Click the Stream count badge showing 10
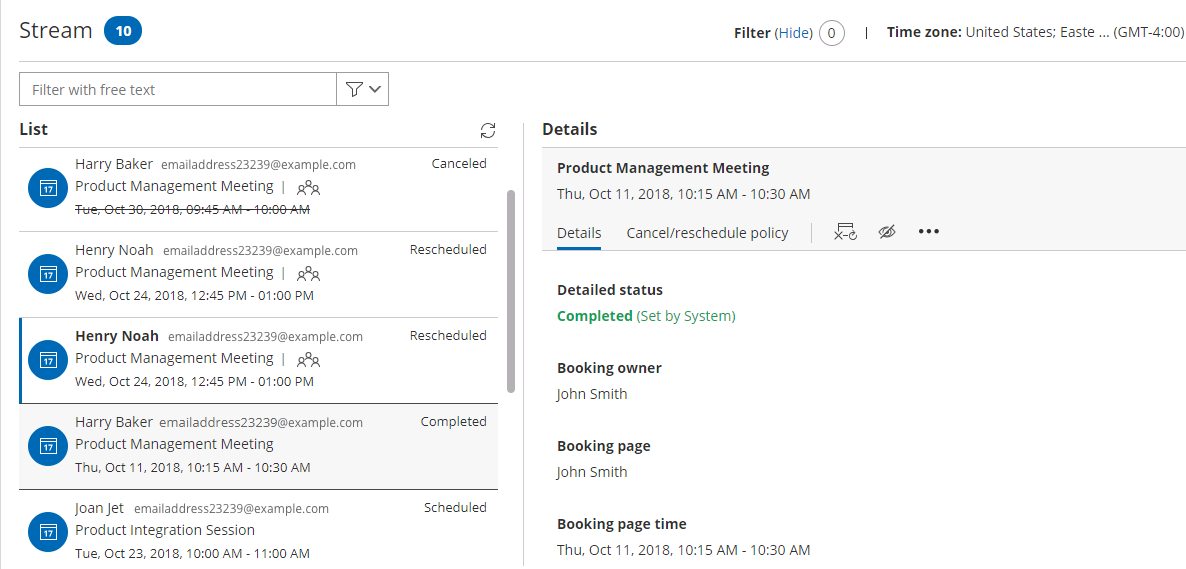Viewport: 1186px width, 569px height. tap(123, 31)
